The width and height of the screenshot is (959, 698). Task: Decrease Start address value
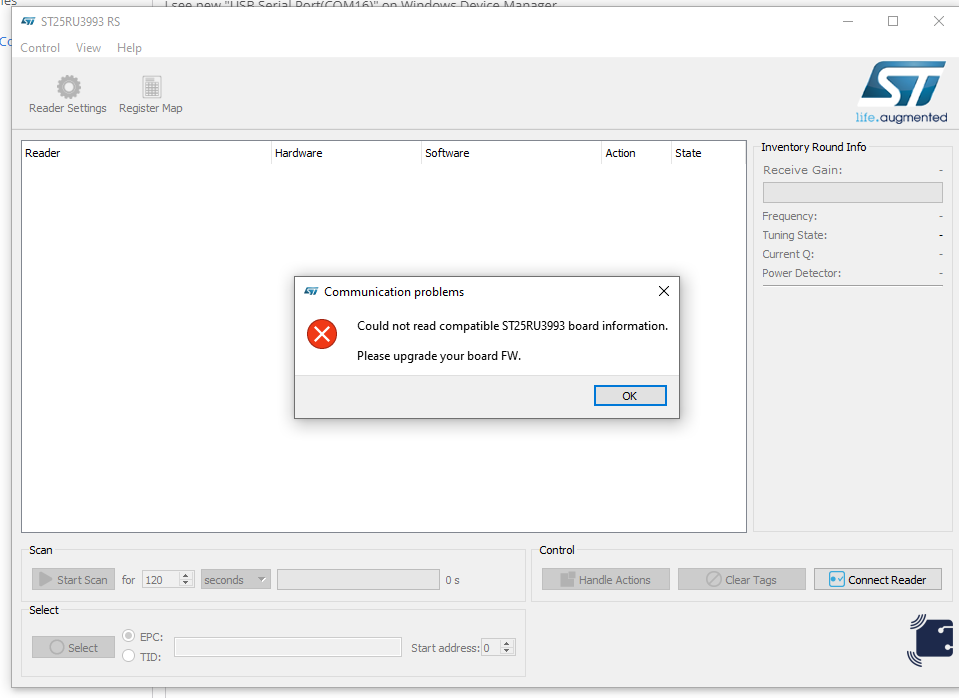point(506,652)
